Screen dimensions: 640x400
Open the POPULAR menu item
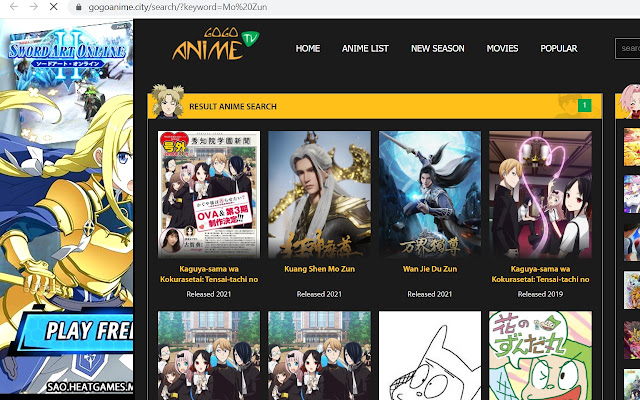coord(559,49)
